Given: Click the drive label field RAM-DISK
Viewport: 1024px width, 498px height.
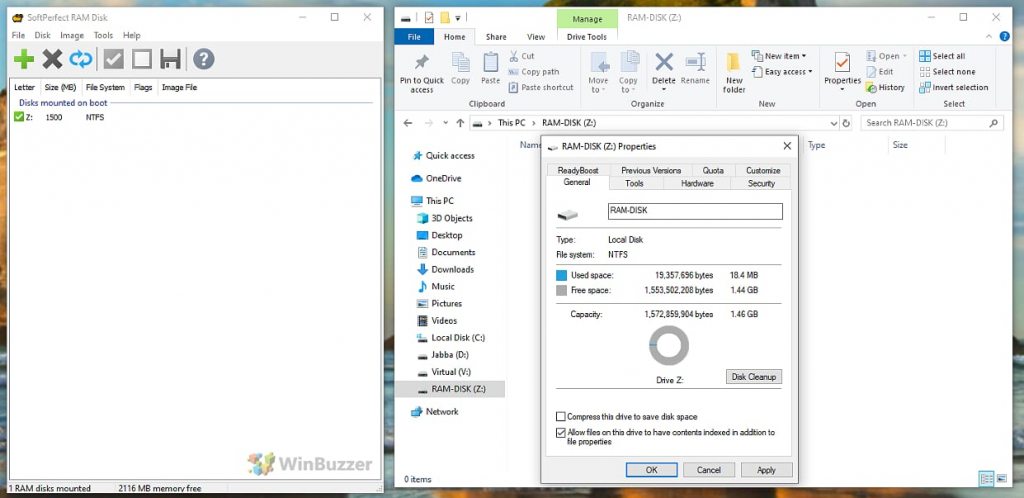Looking at the screenshot, I should click(695, 211).
